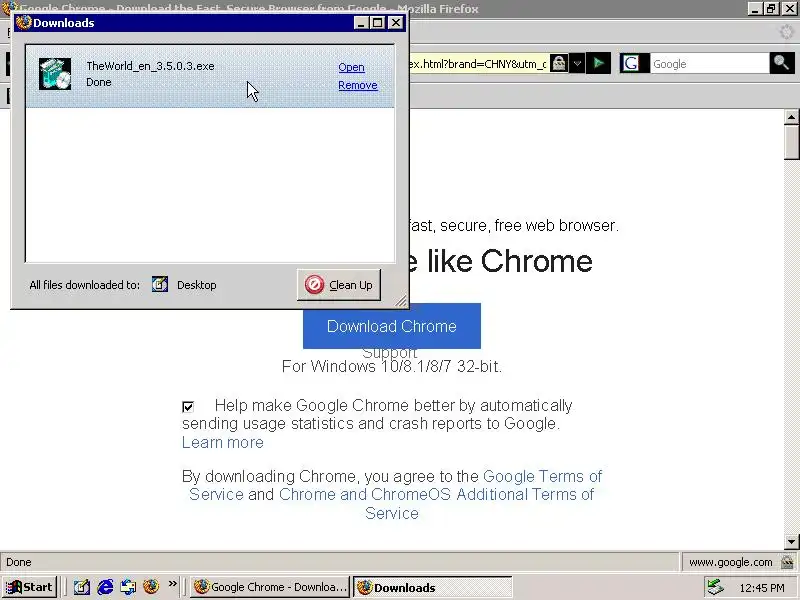Switch to Google Chrome Firefox taskbar window
The image size is (800, 600).
(x=270, y=587)
